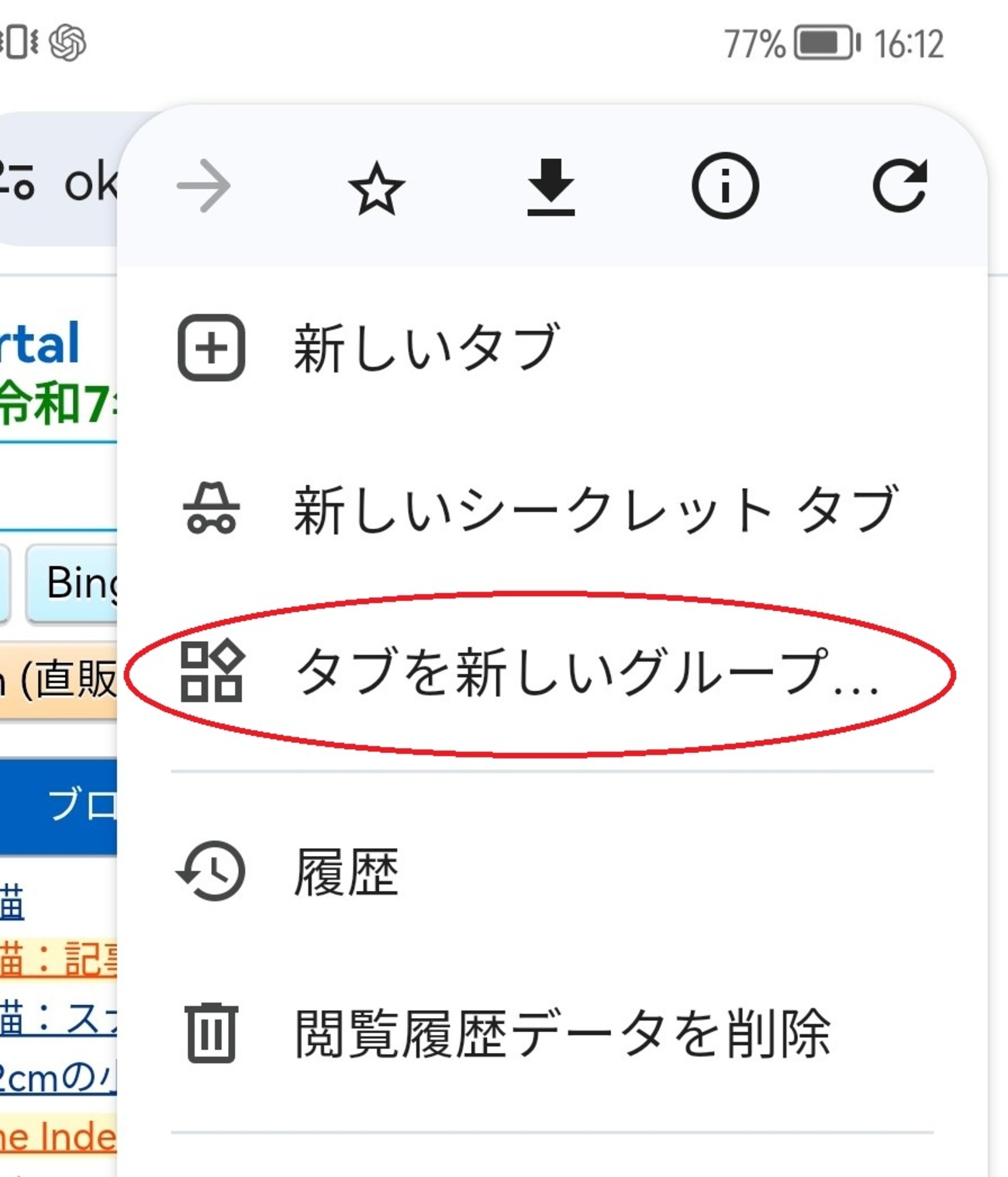The height and width of the screenshot is (1177, 1008).
Task: Choose 閲覧履歴データを削除 menu item
Action: tap(563, 1034)
